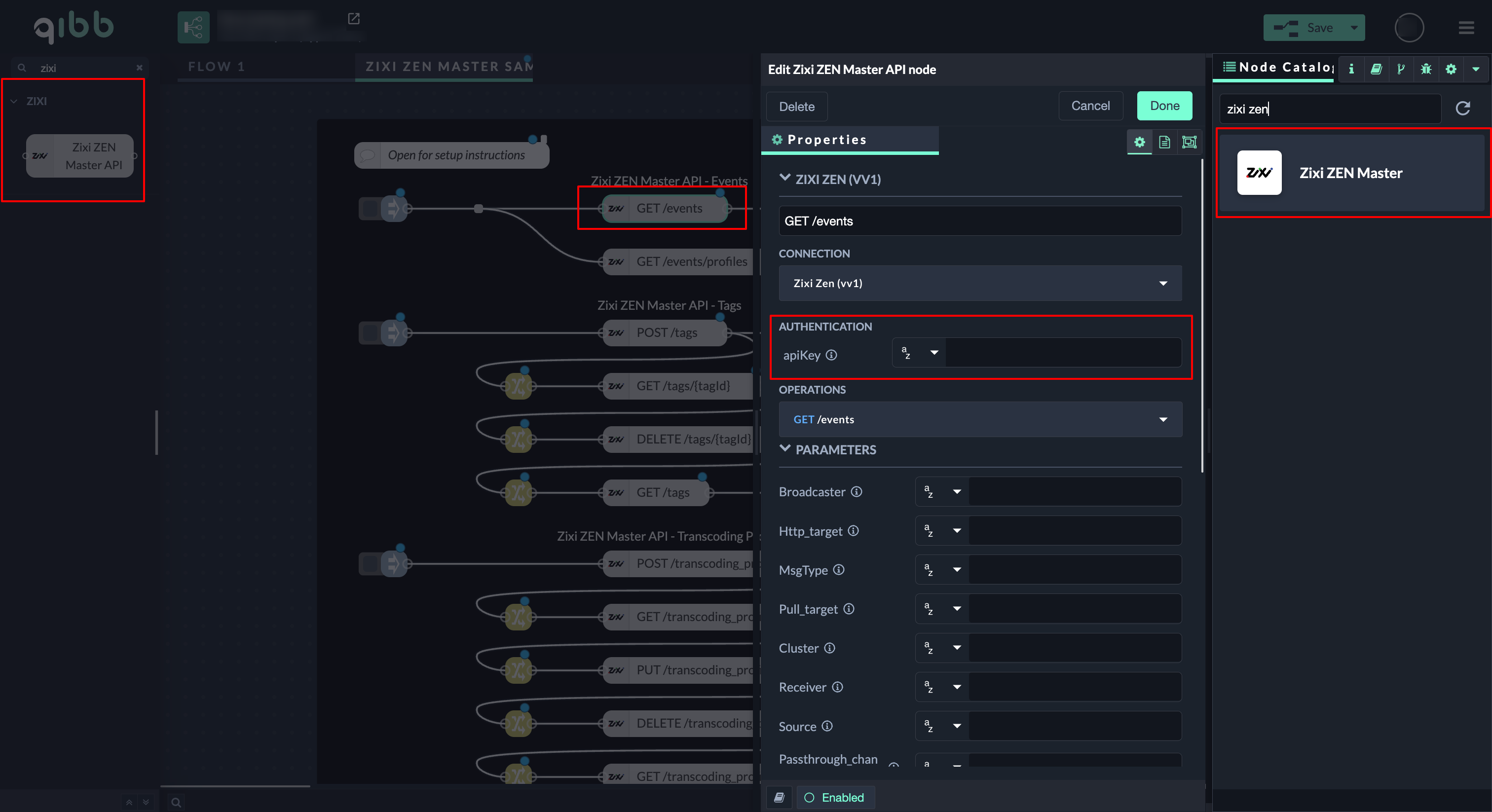
Task: Open the Connection Zixi Zen (vv1) dropdown
Action: [979, 283]
